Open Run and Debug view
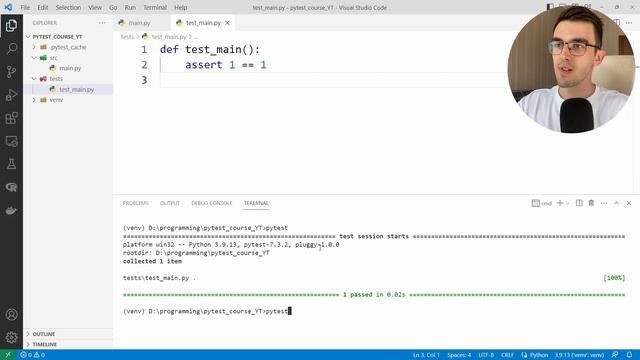The image size is (640, 360). tap(11, 95)
